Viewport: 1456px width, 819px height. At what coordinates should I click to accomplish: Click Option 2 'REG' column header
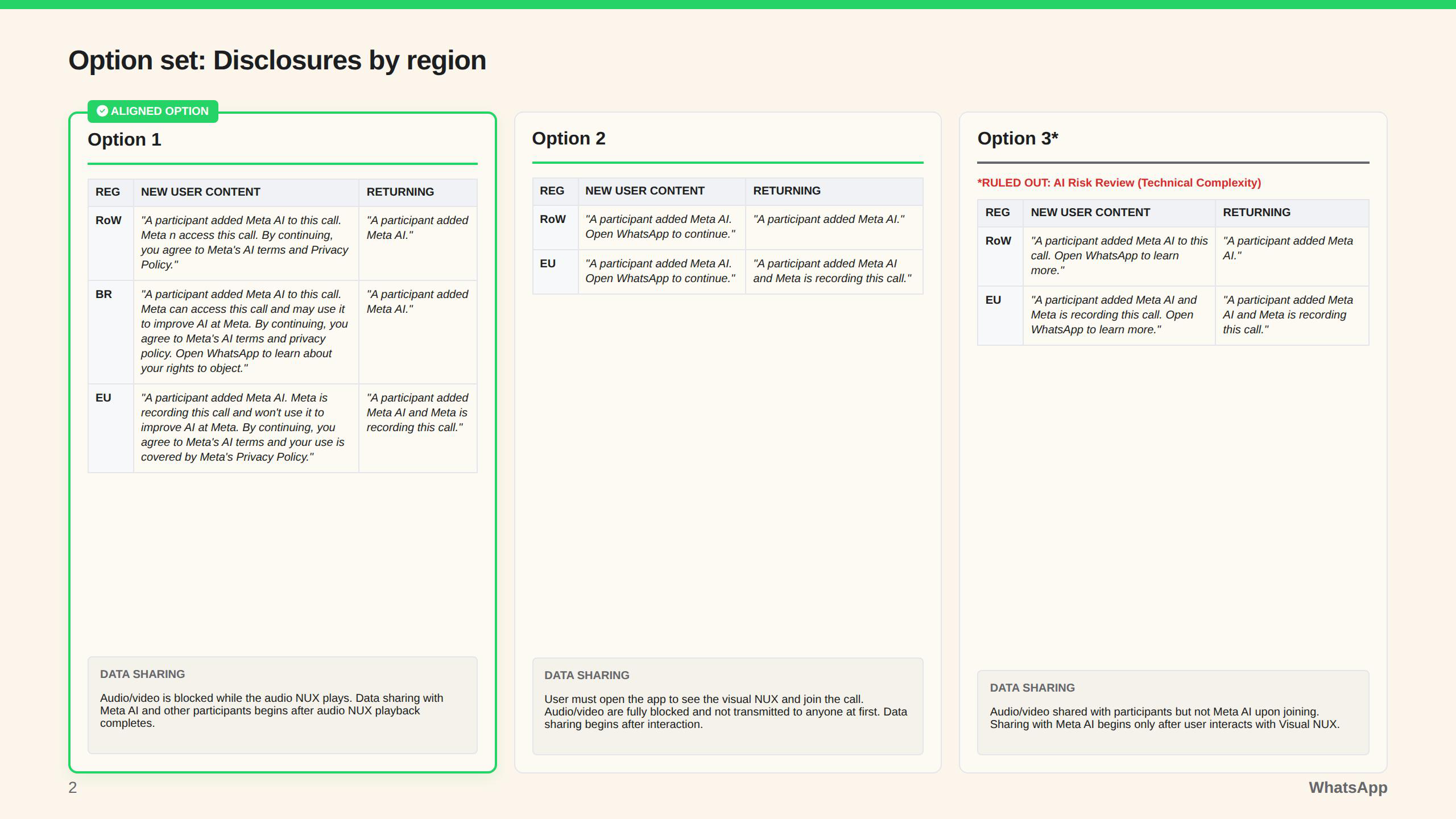[555, 191]
